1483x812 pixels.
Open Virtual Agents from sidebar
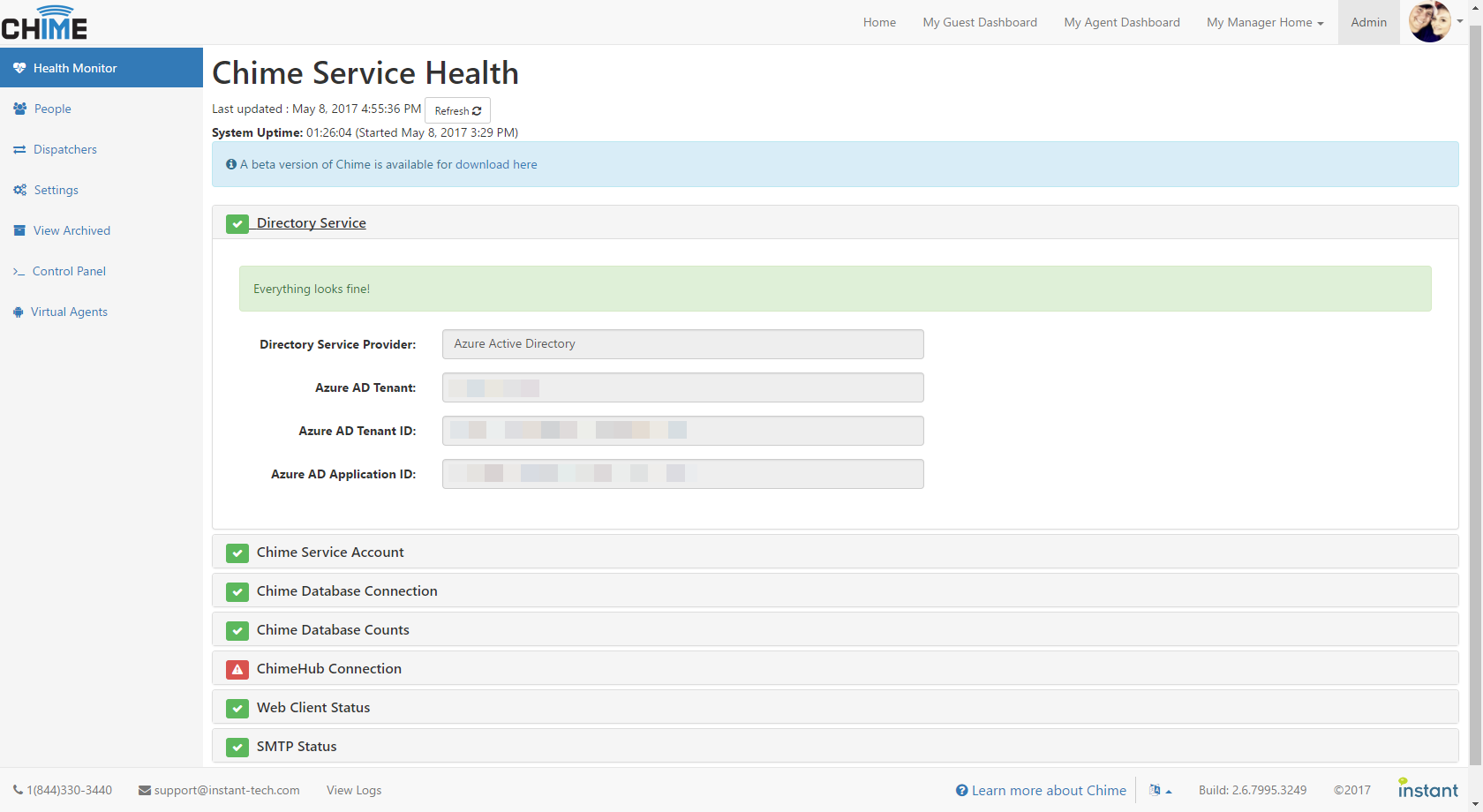point(102,312)
